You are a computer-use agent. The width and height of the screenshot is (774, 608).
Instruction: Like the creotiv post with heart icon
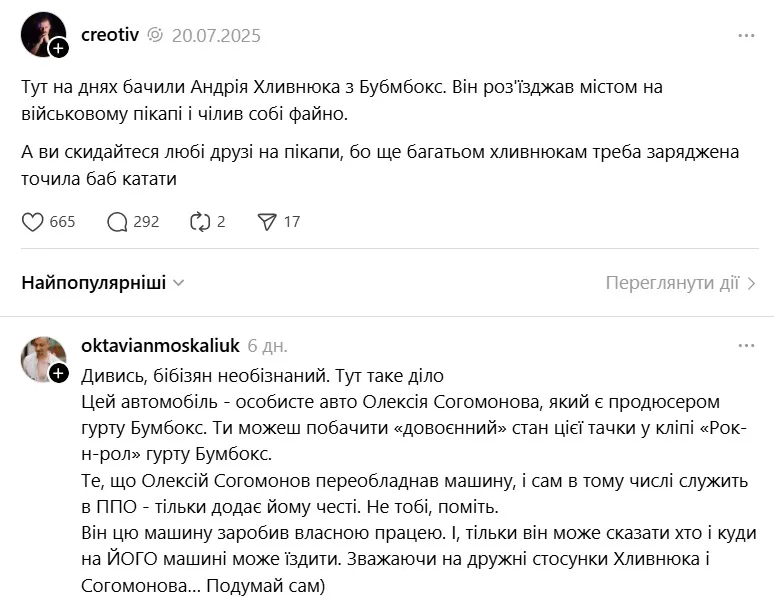pos(33,221)
